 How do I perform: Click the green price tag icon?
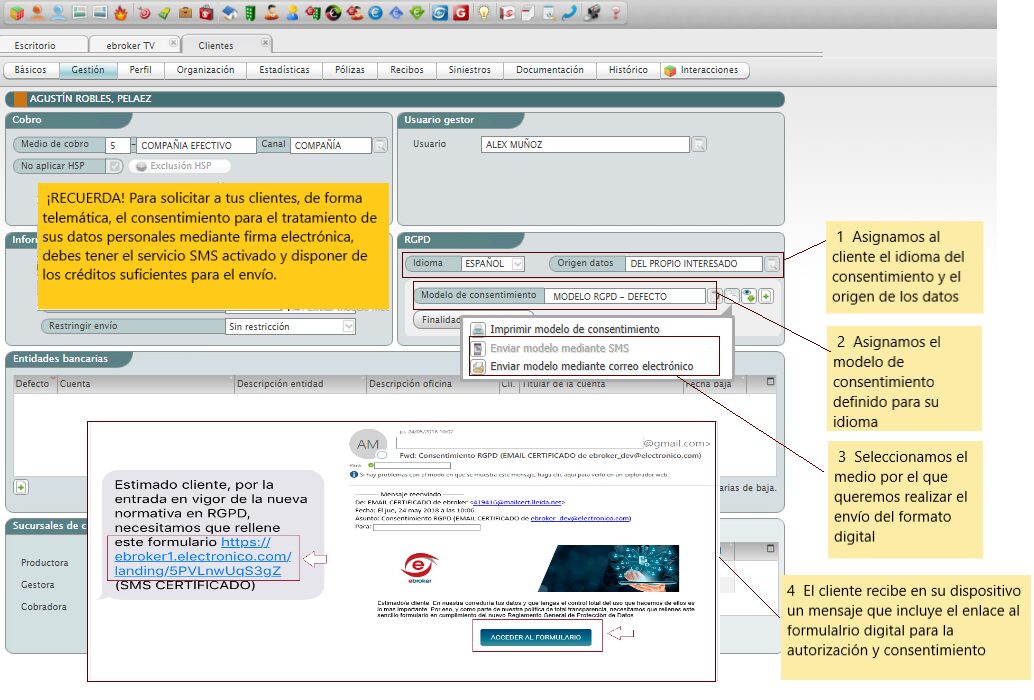pos(165,13)
